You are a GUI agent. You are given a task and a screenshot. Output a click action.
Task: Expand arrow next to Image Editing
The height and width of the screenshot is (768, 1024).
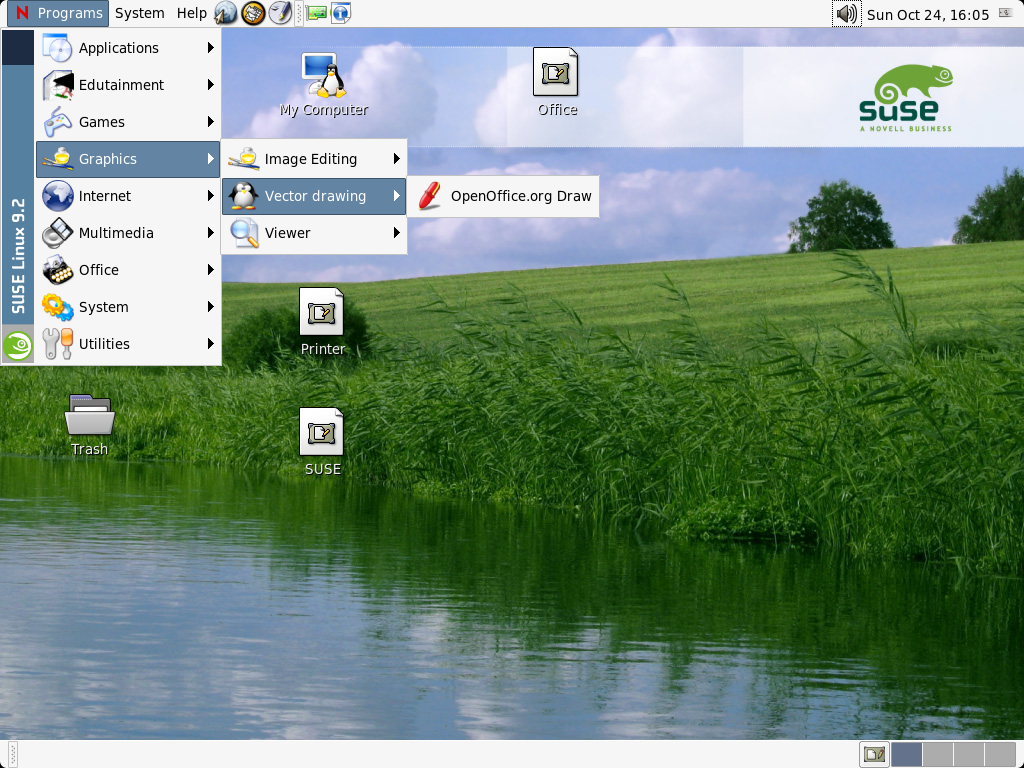point(396,159)
